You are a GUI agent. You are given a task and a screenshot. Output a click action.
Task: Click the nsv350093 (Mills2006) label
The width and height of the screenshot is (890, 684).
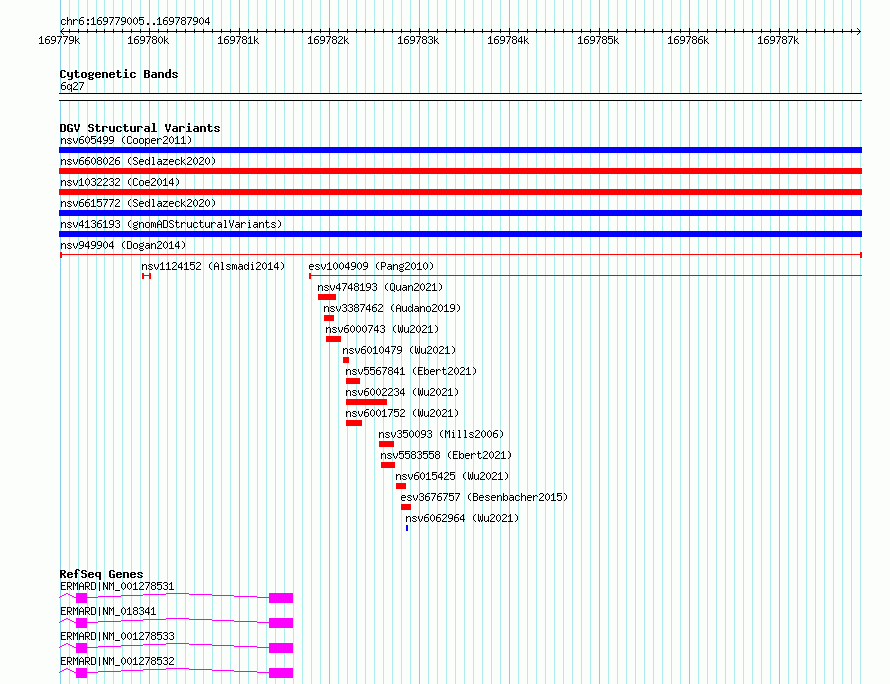click(x=441, y=434)
